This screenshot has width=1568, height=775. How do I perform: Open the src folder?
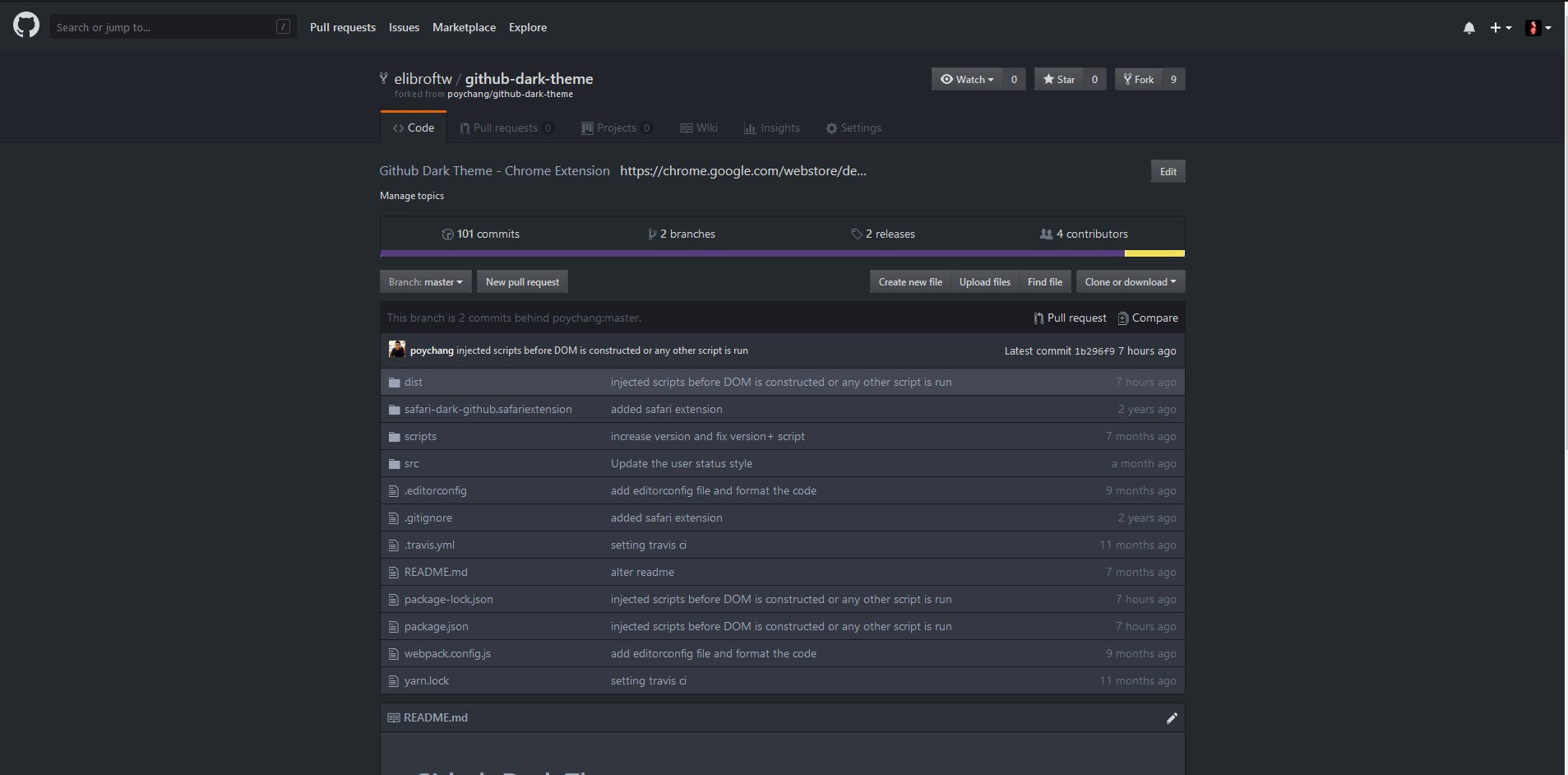pos(411,463)
